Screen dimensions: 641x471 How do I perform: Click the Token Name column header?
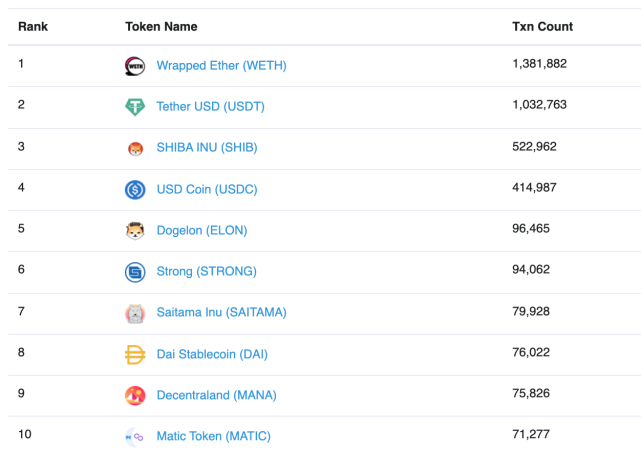coord(161,27)
